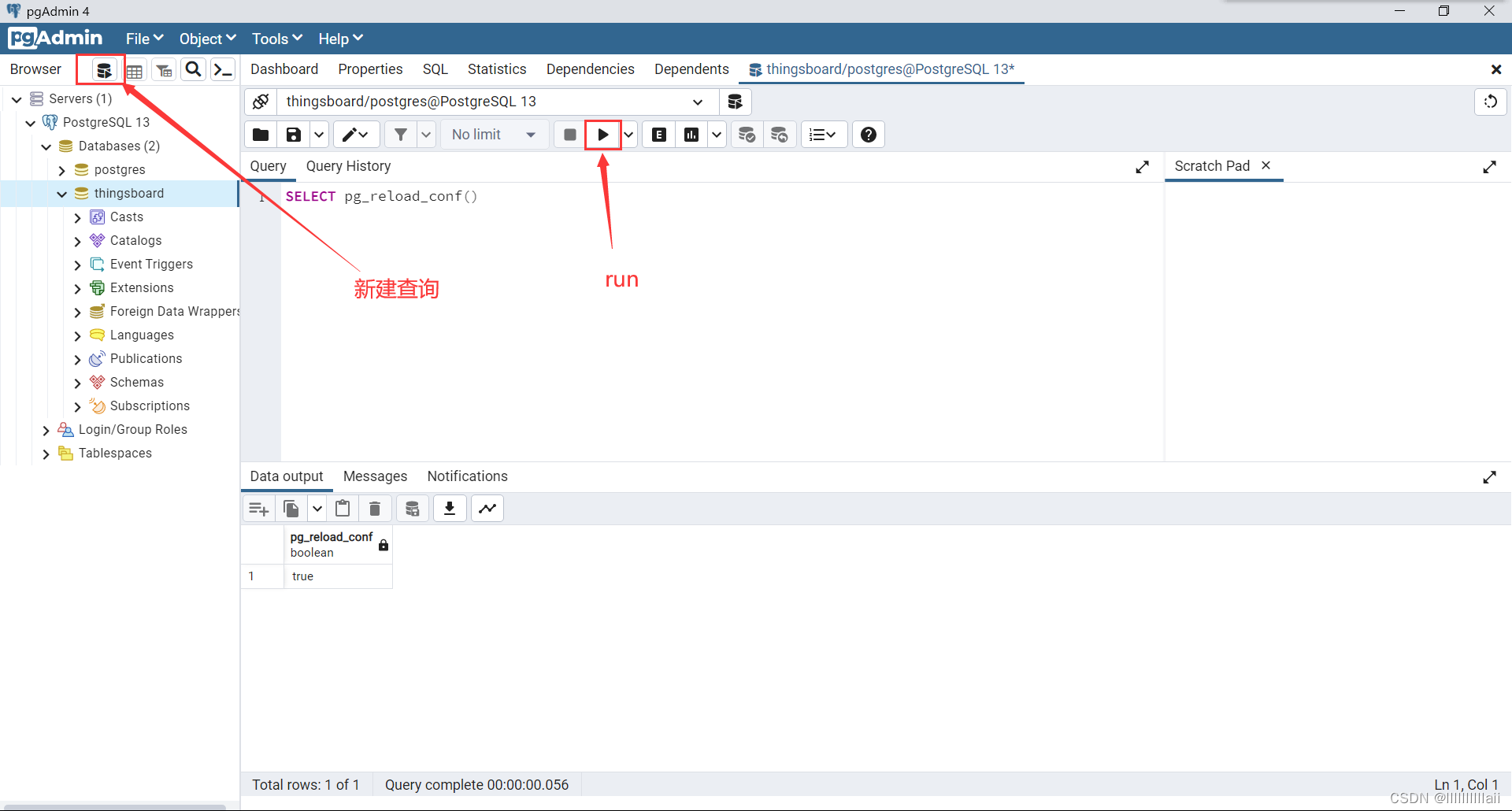Click the 'true' result cell
Viewport: 1512px width, 811px height.
click(338, 576)
